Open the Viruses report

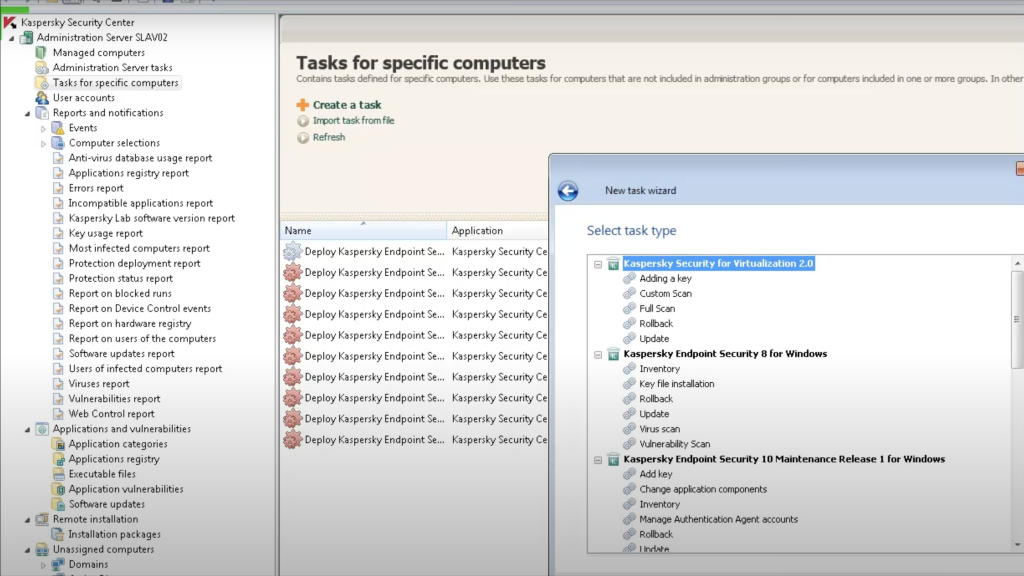coord(99,383)
